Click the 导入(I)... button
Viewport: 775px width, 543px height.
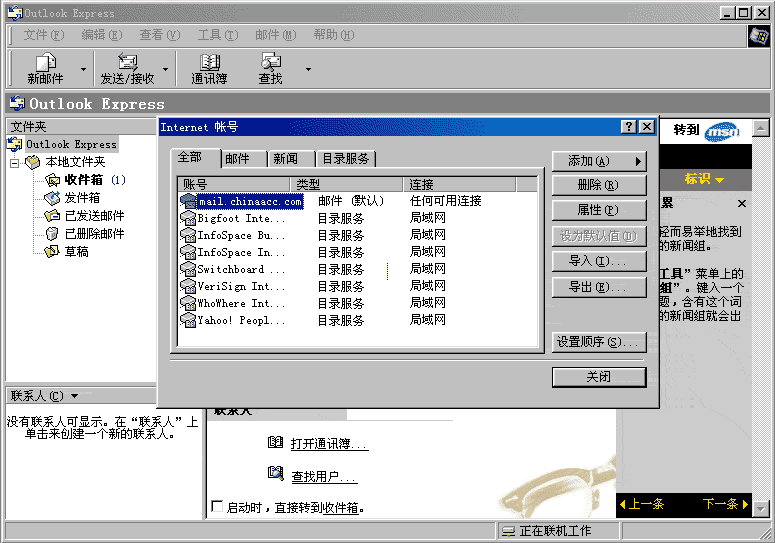click(599, 261)
